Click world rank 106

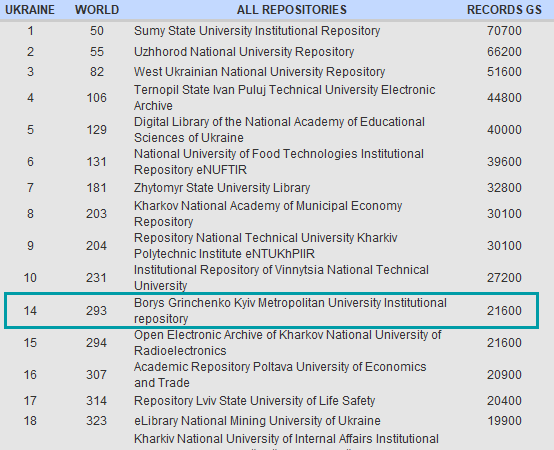click(96, 98)
